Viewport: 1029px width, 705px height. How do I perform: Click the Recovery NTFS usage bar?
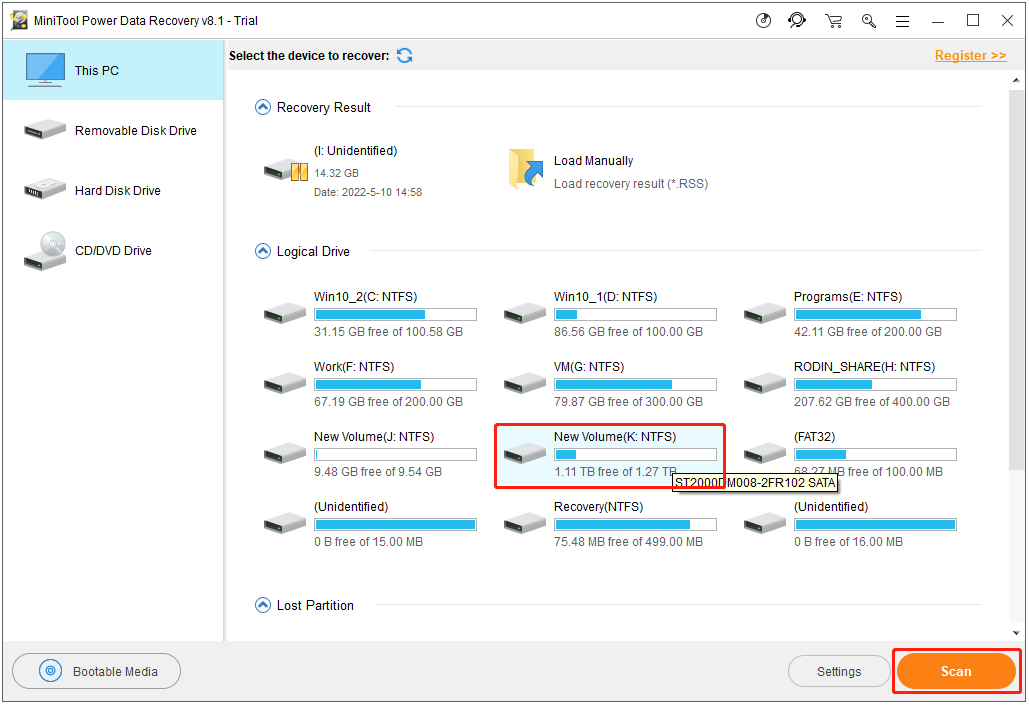coord(635,524)
